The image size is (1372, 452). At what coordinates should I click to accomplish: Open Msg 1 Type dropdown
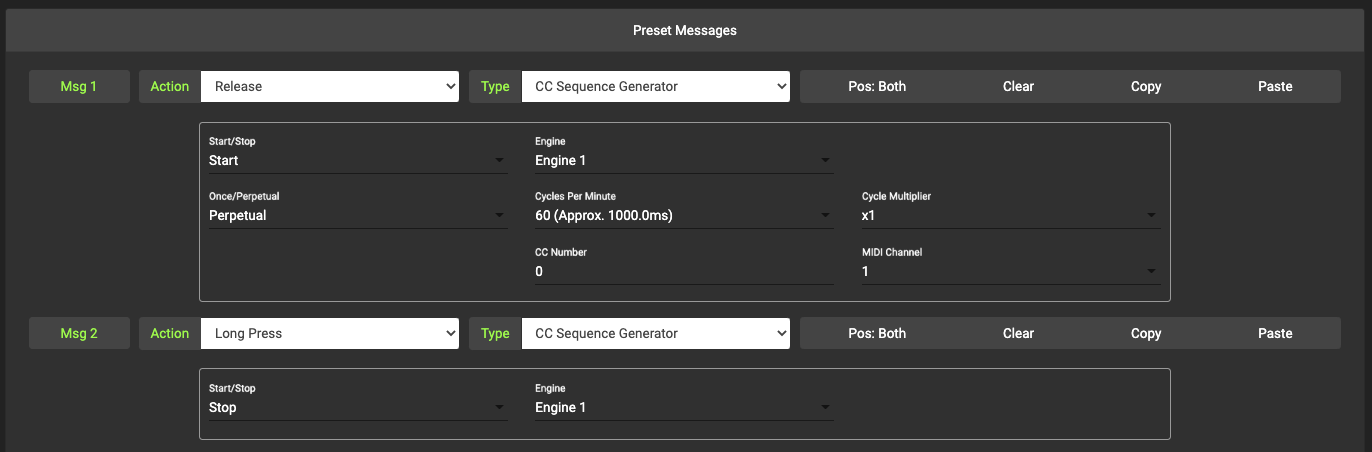click(x=655, y=86)
